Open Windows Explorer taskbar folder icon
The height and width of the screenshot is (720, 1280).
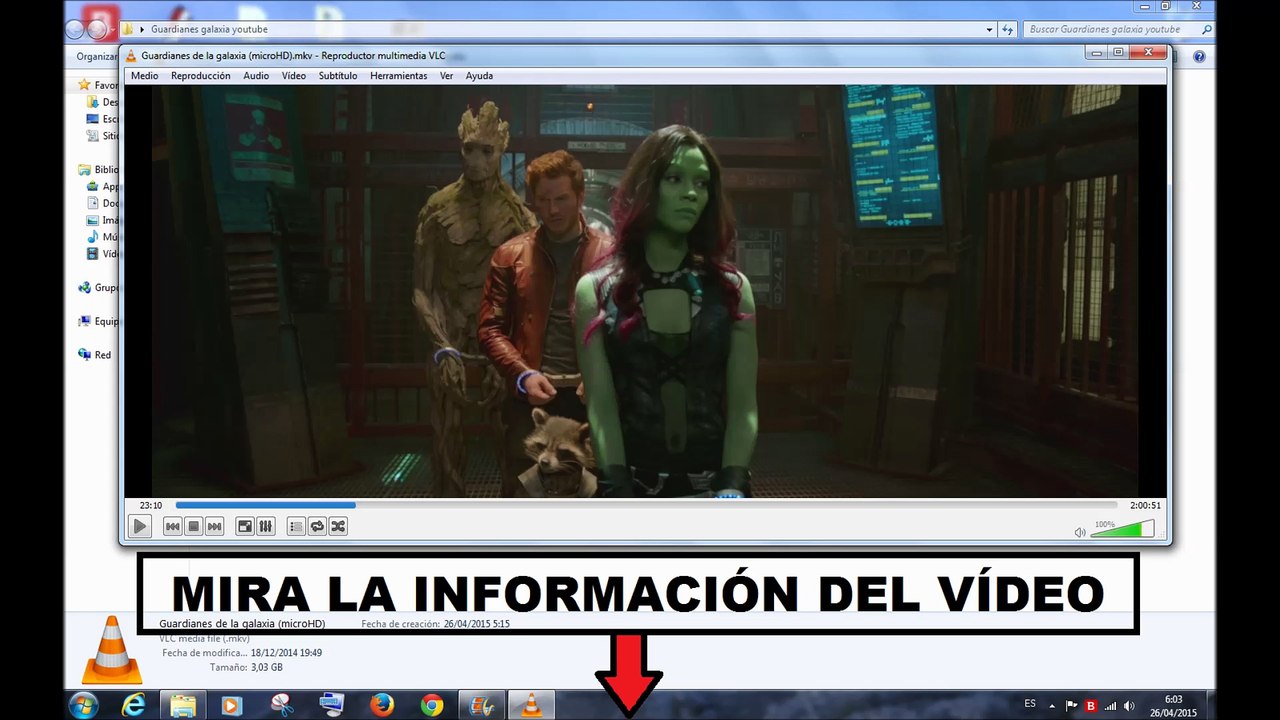(183, 705)
